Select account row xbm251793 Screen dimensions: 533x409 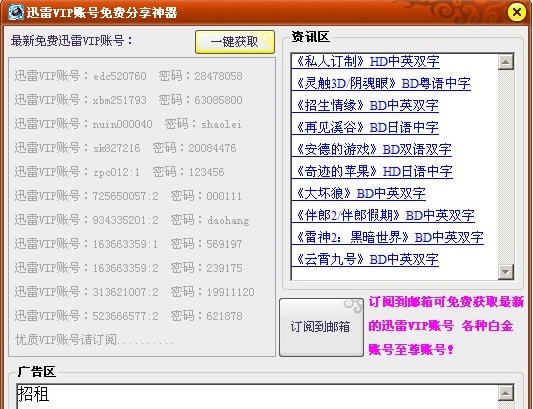[128, 100]
